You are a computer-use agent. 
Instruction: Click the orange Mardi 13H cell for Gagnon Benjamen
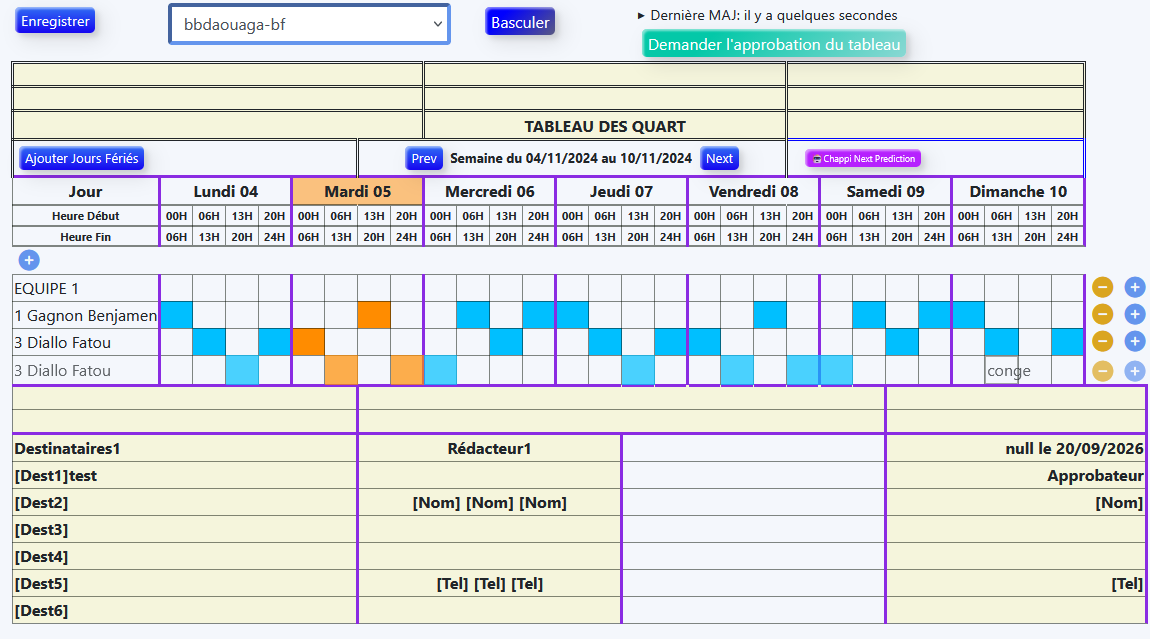click(x=374, y=315)
